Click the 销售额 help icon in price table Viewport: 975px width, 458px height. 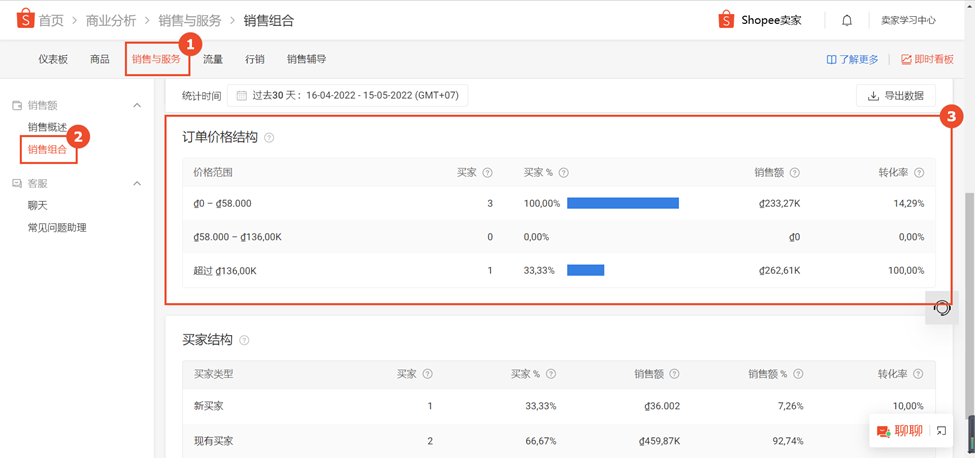(795, 173)
